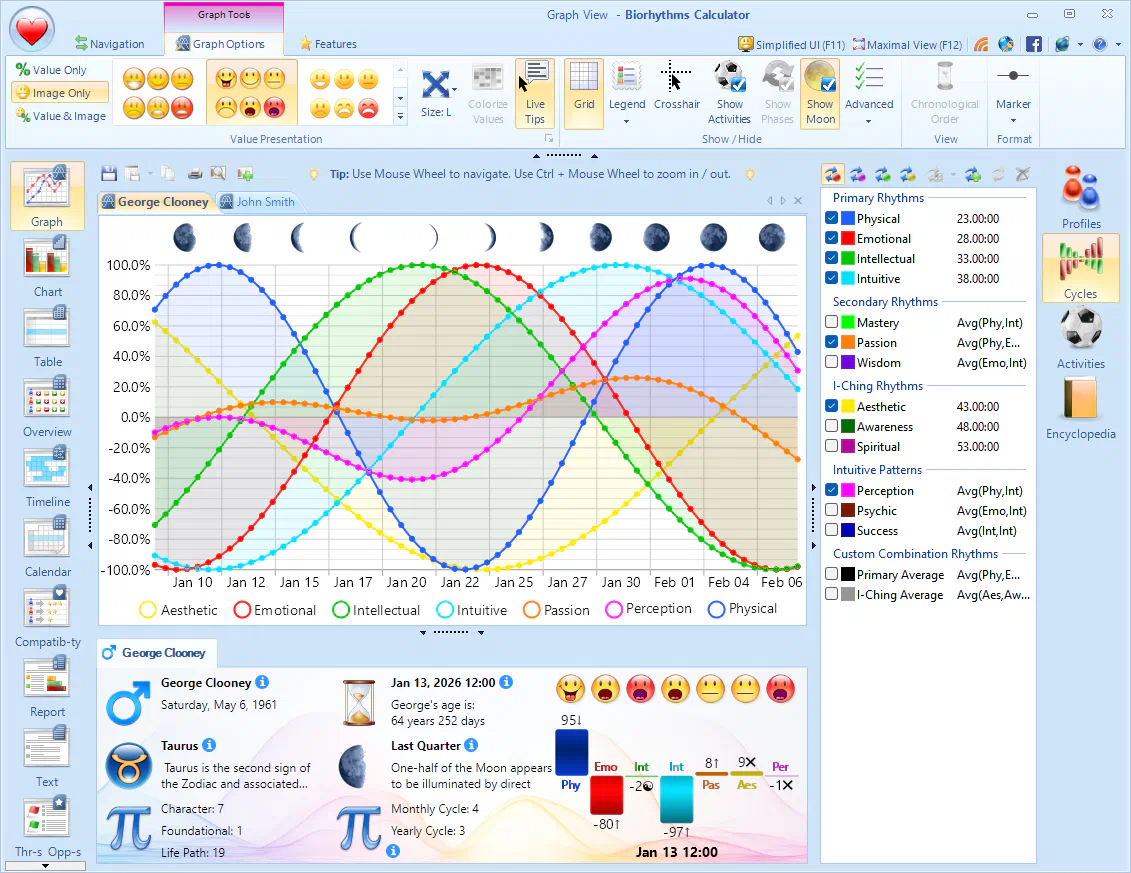Print the graph via the printer icon
This screenshot has height=873, width=1131.
tap(195, 174)
